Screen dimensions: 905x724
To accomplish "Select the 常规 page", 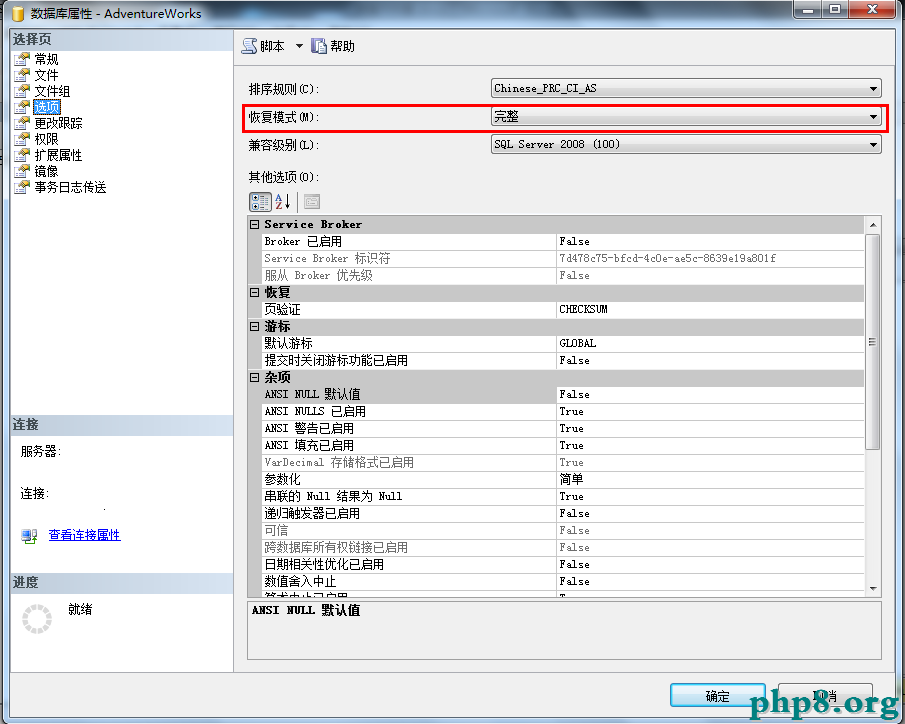I will tap(46, 59).
